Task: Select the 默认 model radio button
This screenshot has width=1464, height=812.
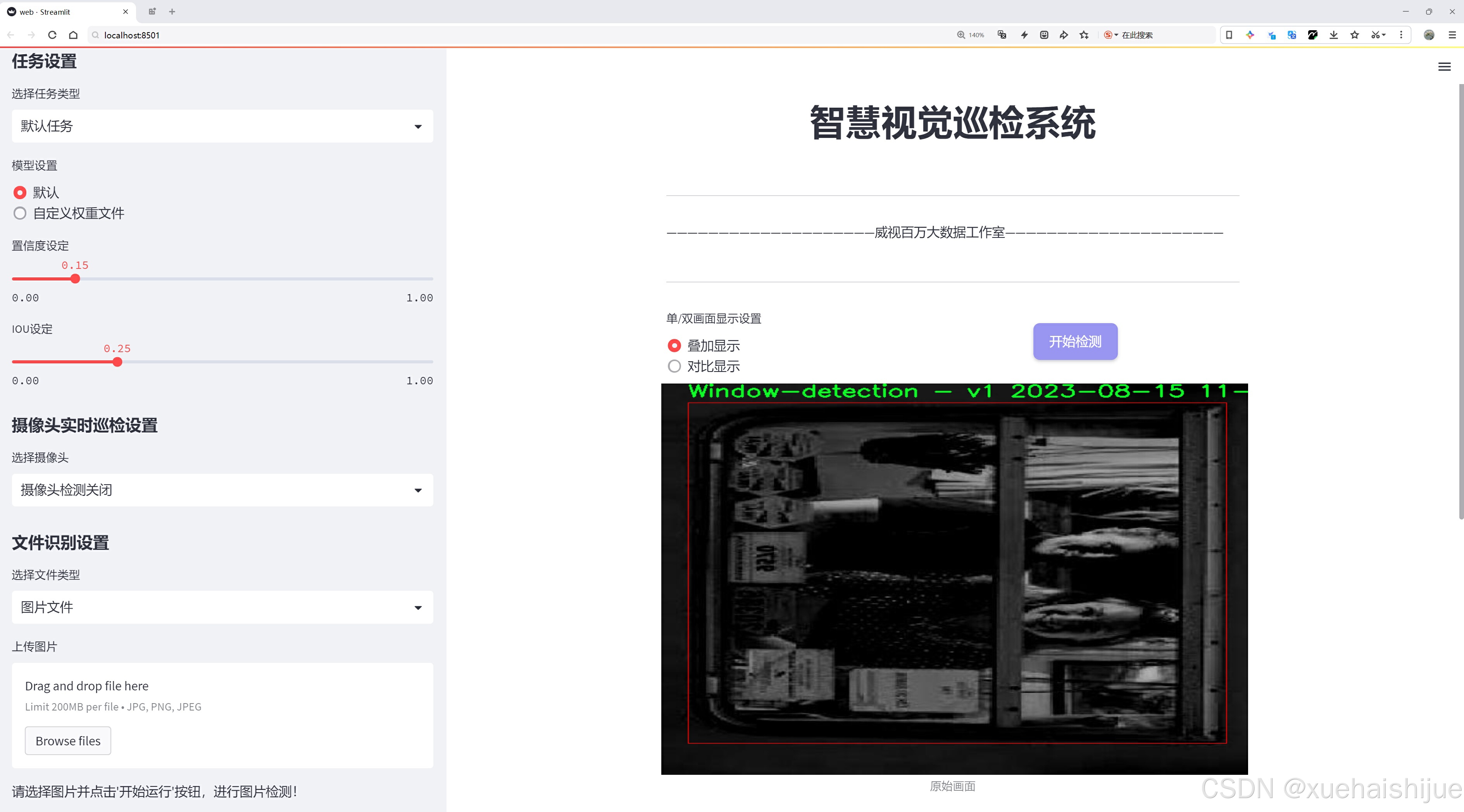Action: [x=20, y=193]
